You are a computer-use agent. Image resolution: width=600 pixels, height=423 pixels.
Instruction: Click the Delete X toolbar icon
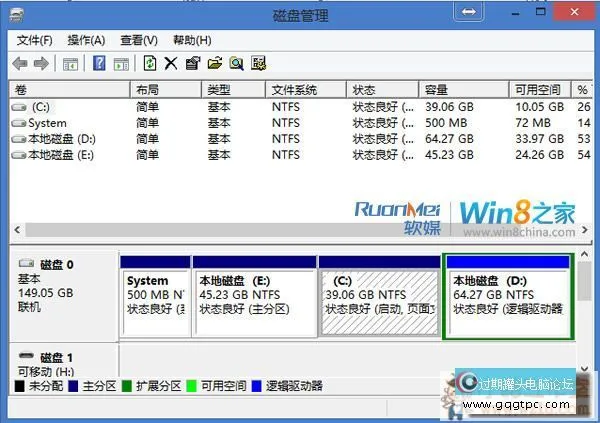(171, 64)
